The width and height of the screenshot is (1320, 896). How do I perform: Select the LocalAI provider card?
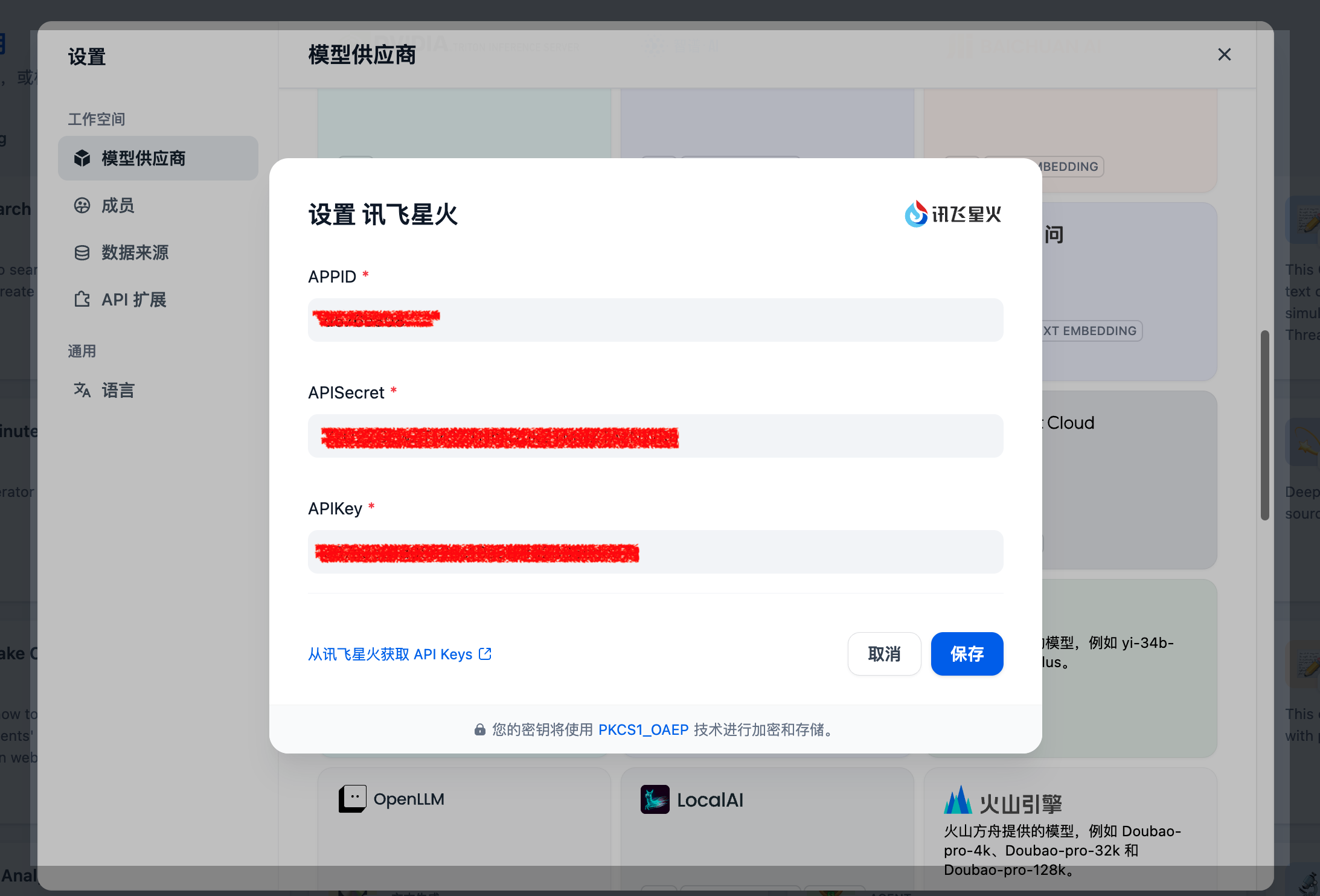coord(767,830)
